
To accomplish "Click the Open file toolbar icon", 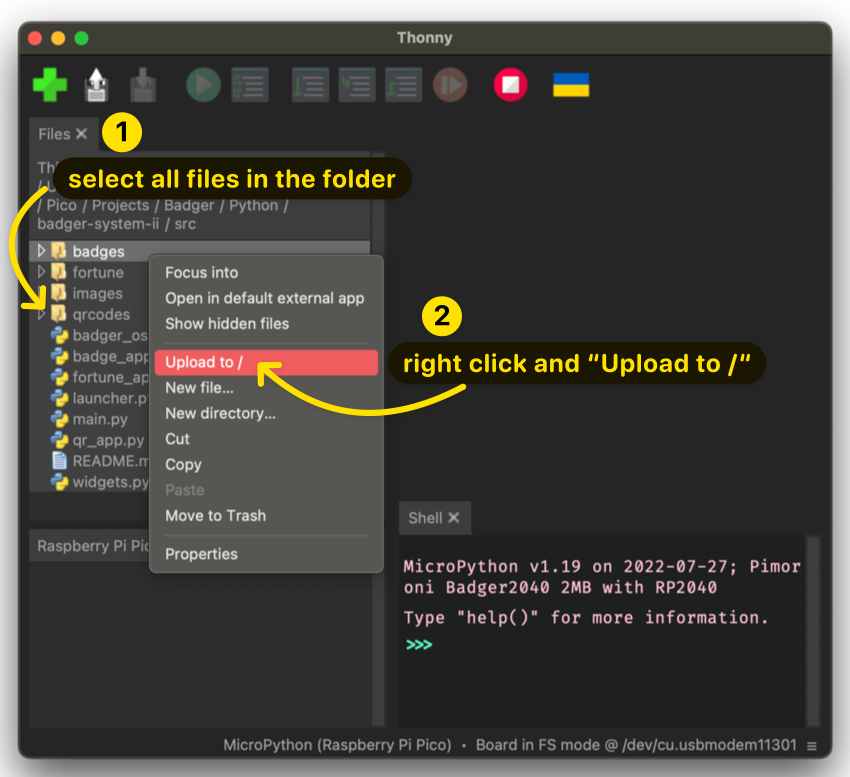I will pos(96,85).
